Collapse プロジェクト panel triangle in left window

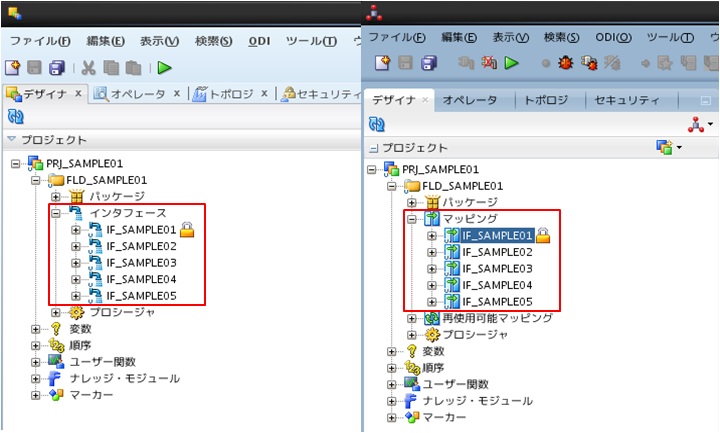click(x=12, y=139)
